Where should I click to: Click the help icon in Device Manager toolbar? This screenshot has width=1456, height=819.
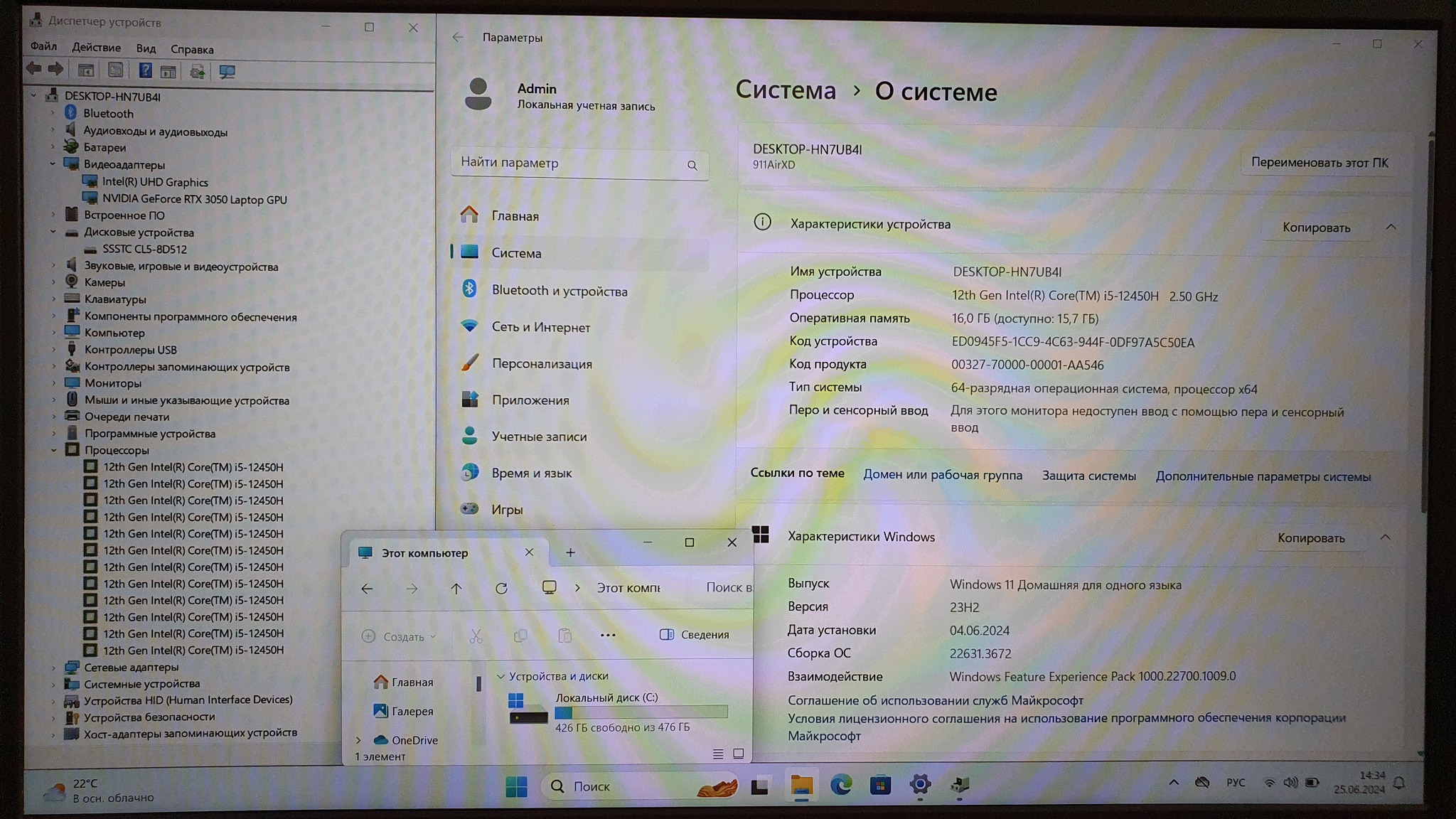[145, 70]
